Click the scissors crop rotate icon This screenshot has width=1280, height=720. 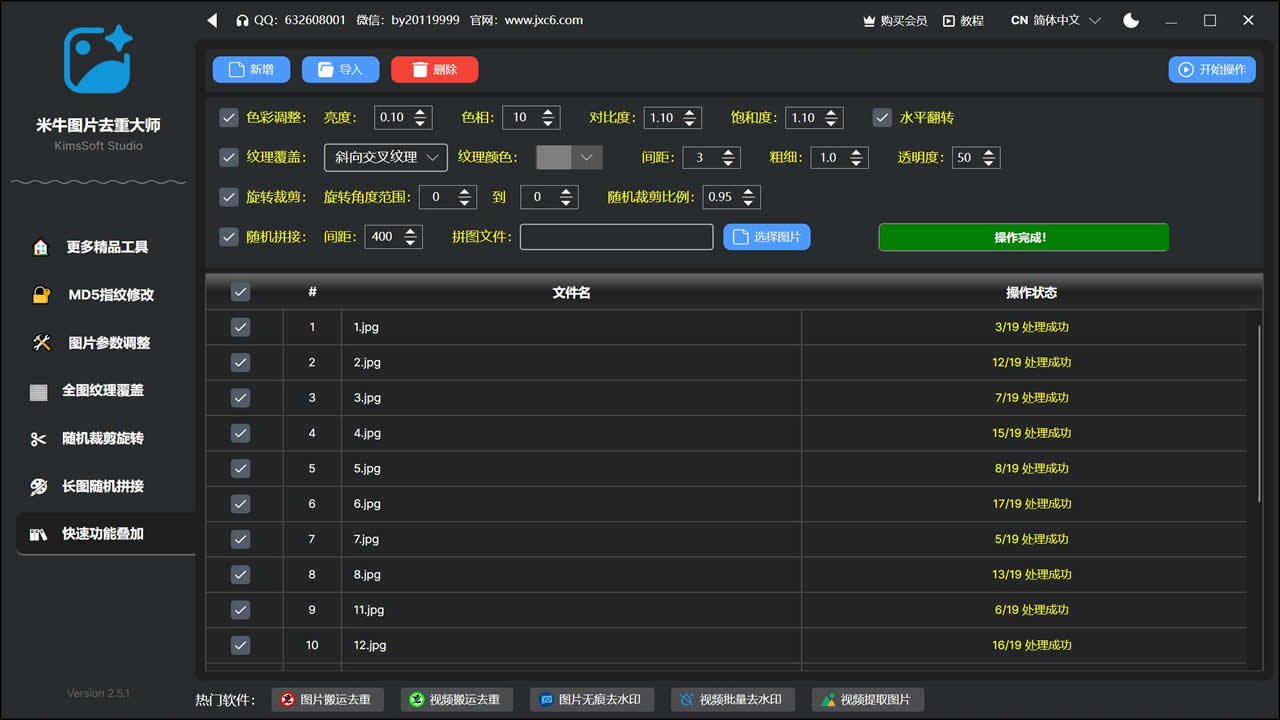point(39,439)
